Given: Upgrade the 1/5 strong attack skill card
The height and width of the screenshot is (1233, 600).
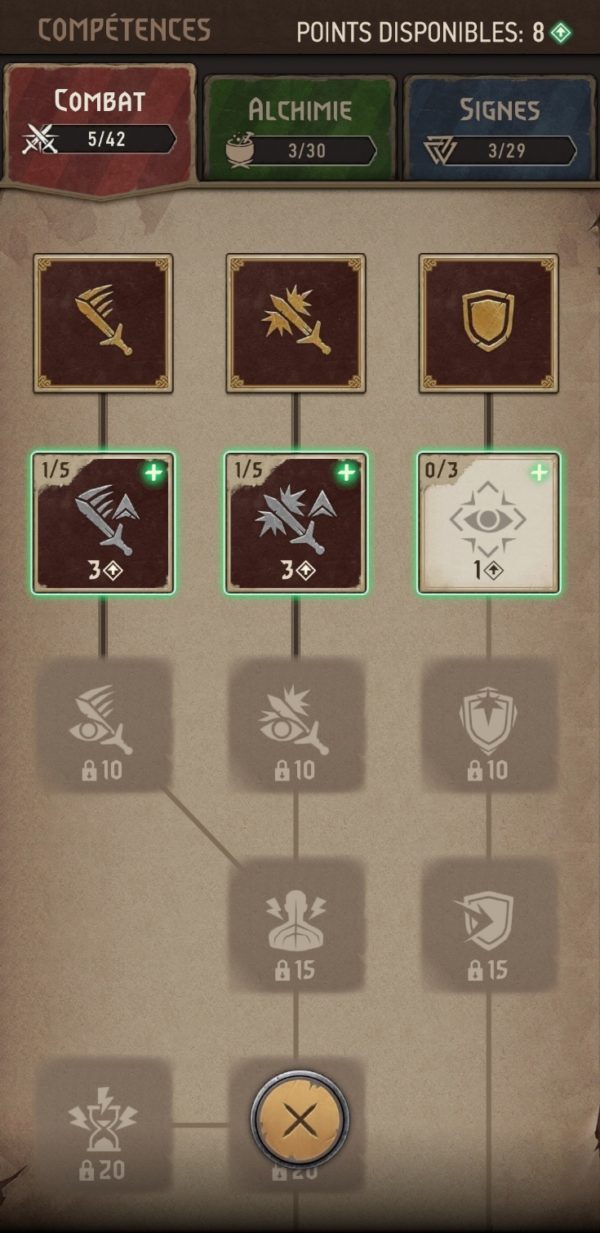Looking at the screenshot, I should point(296,523).
